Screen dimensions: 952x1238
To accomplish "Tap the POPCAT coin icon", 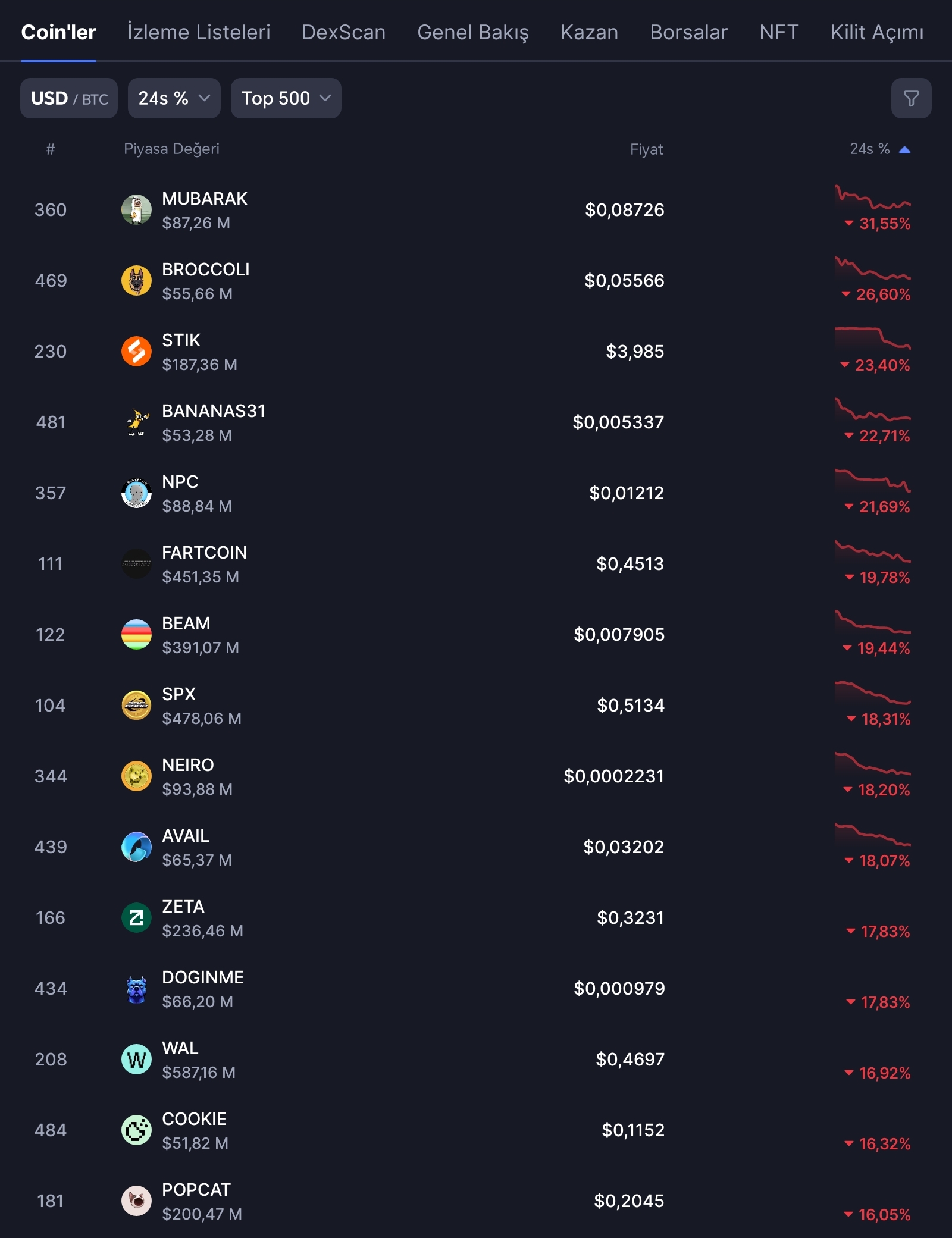I will pyautogui.click(x=136, y=1201).
